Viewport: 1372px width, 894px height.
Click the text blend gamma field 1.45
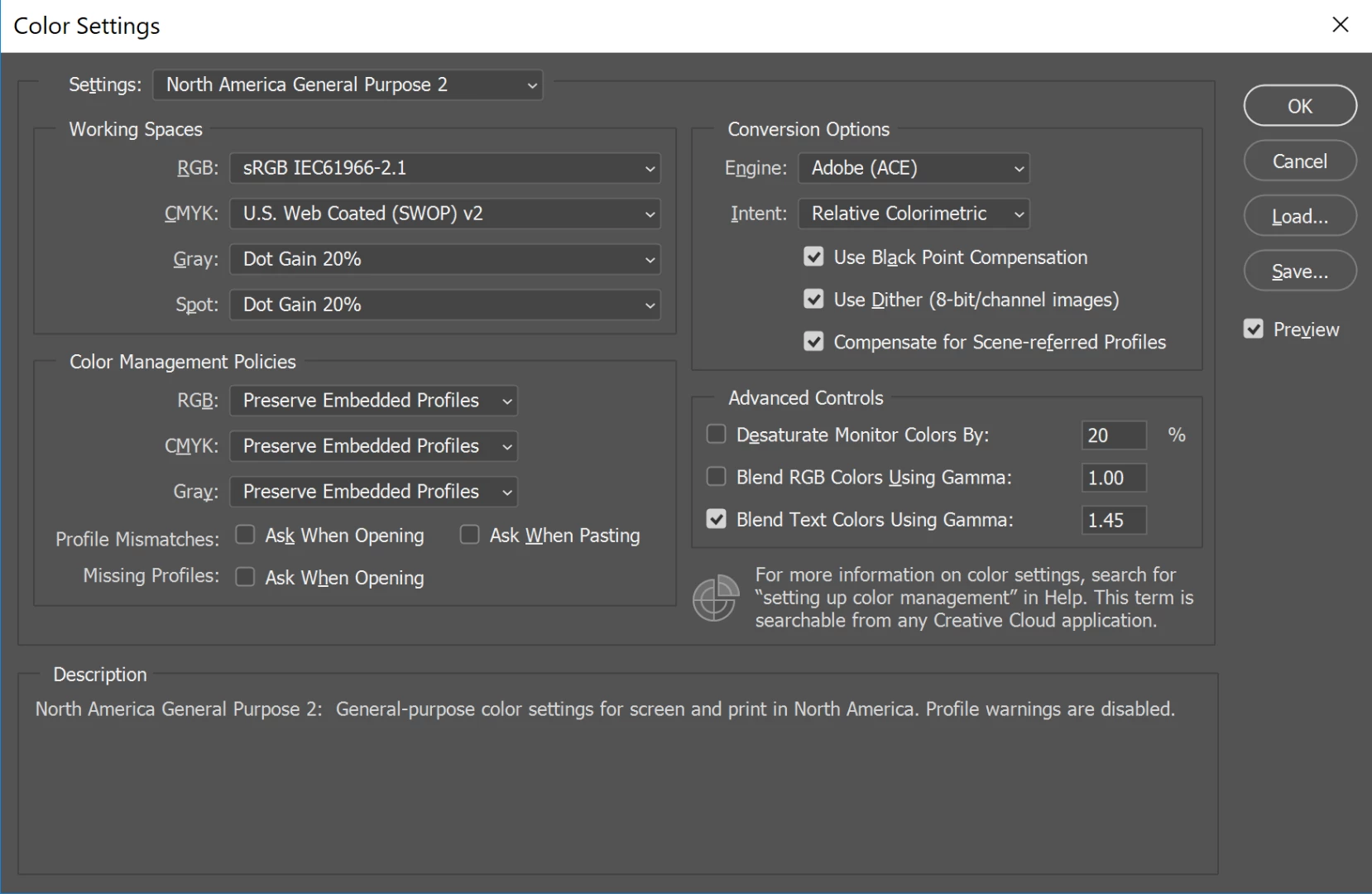tap(1114, 520)
